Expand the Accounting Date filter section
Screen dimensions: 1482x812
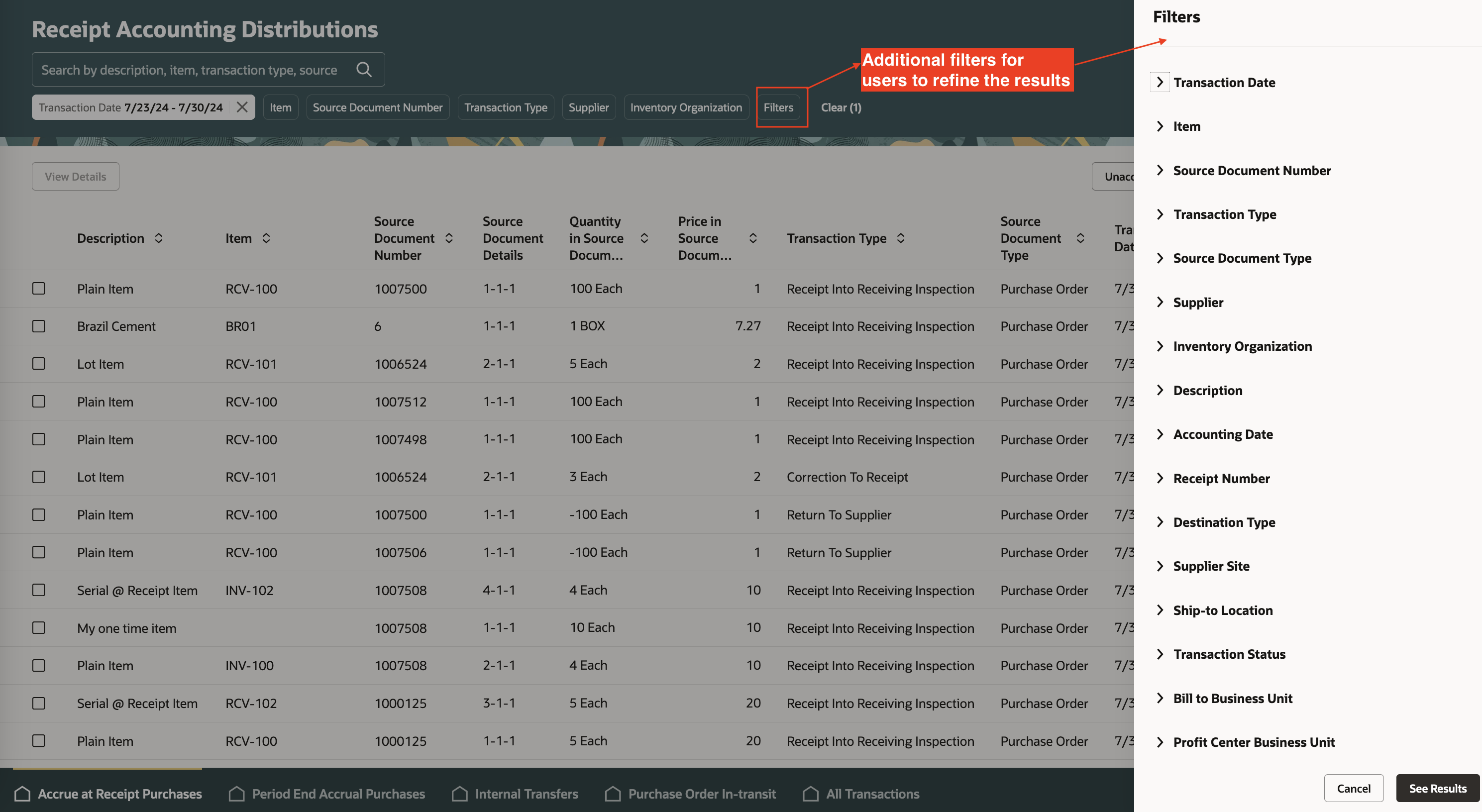pos(1160,434)
